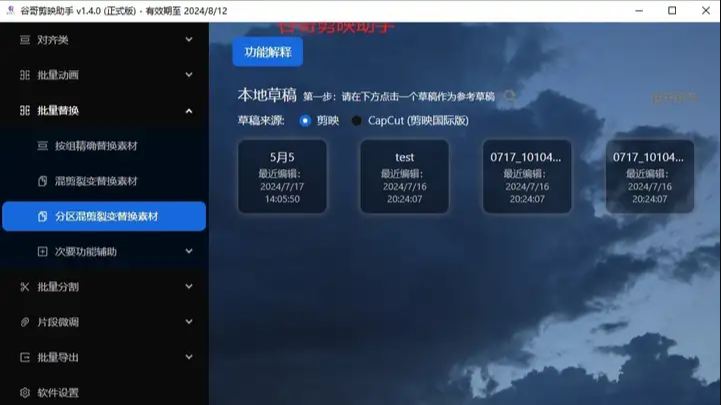Click the 批量导出 export icon

(x=25, y=357)
